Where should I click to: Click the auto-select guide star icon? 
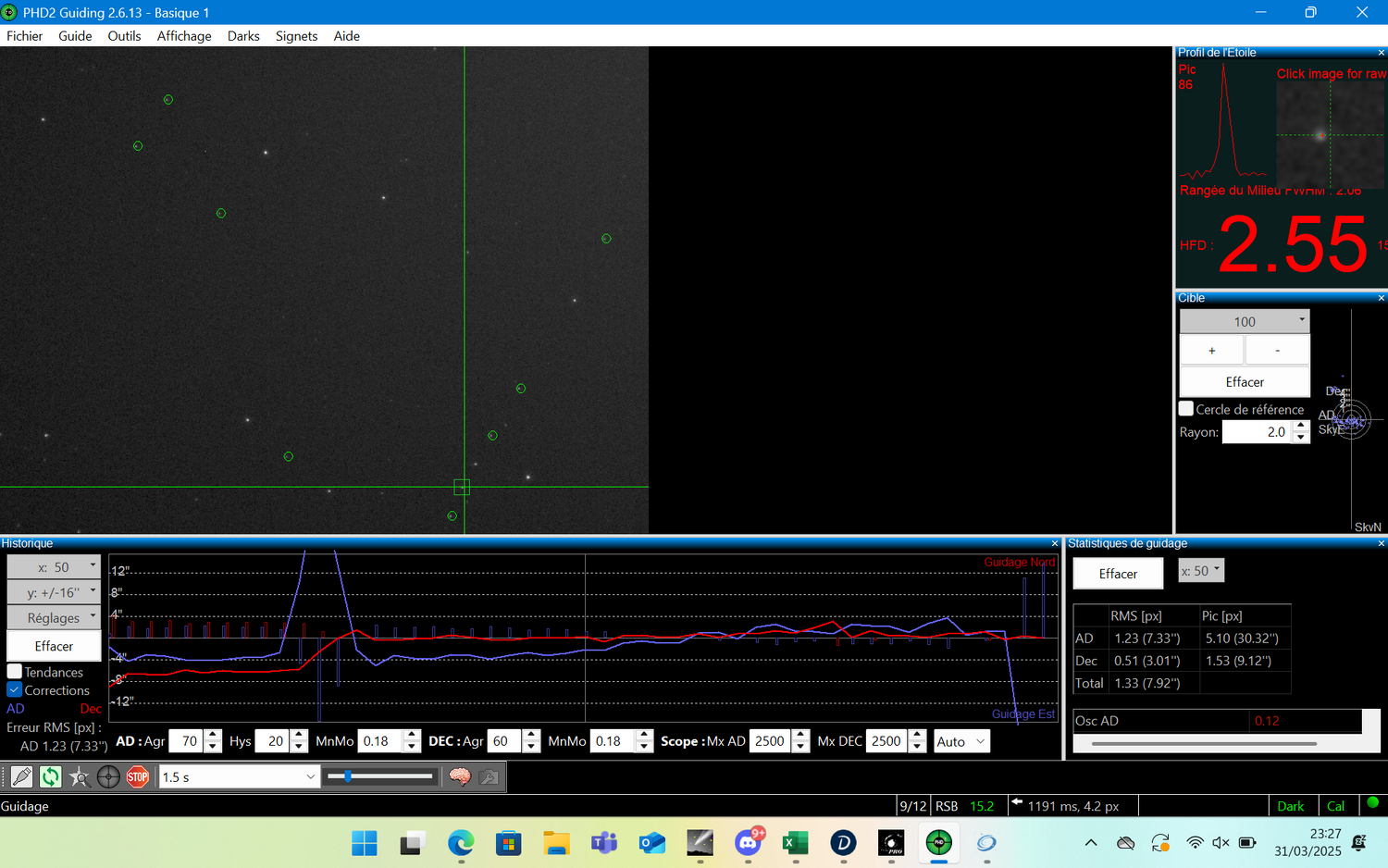pyautogui.click(x=80, y=777)
